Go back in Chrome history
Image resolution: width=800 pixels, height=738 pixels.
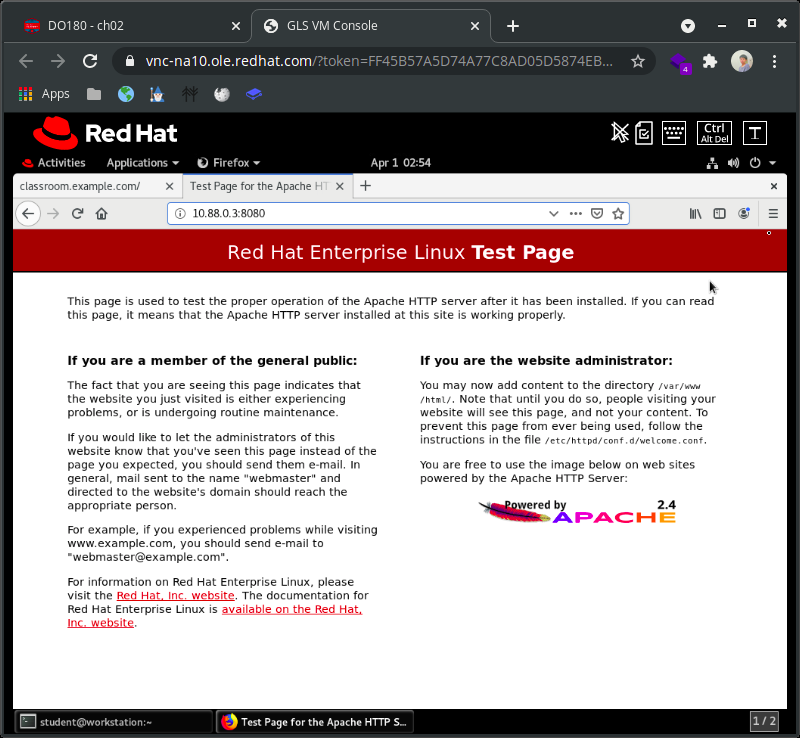pyautogui.click(x=26, y=61)
